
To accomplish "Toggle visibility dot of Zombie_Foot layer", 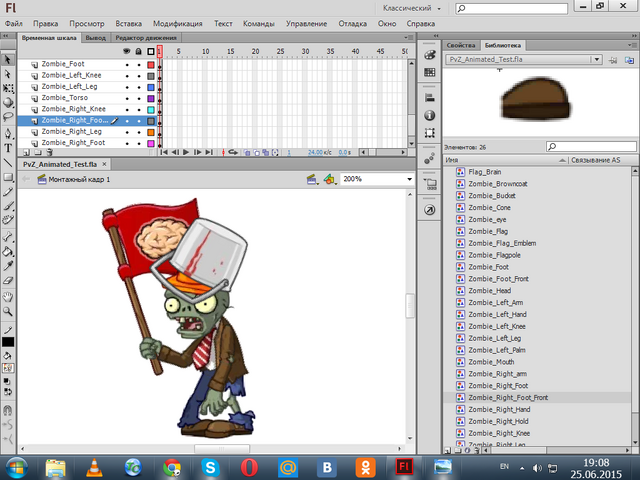I will 127,64.
